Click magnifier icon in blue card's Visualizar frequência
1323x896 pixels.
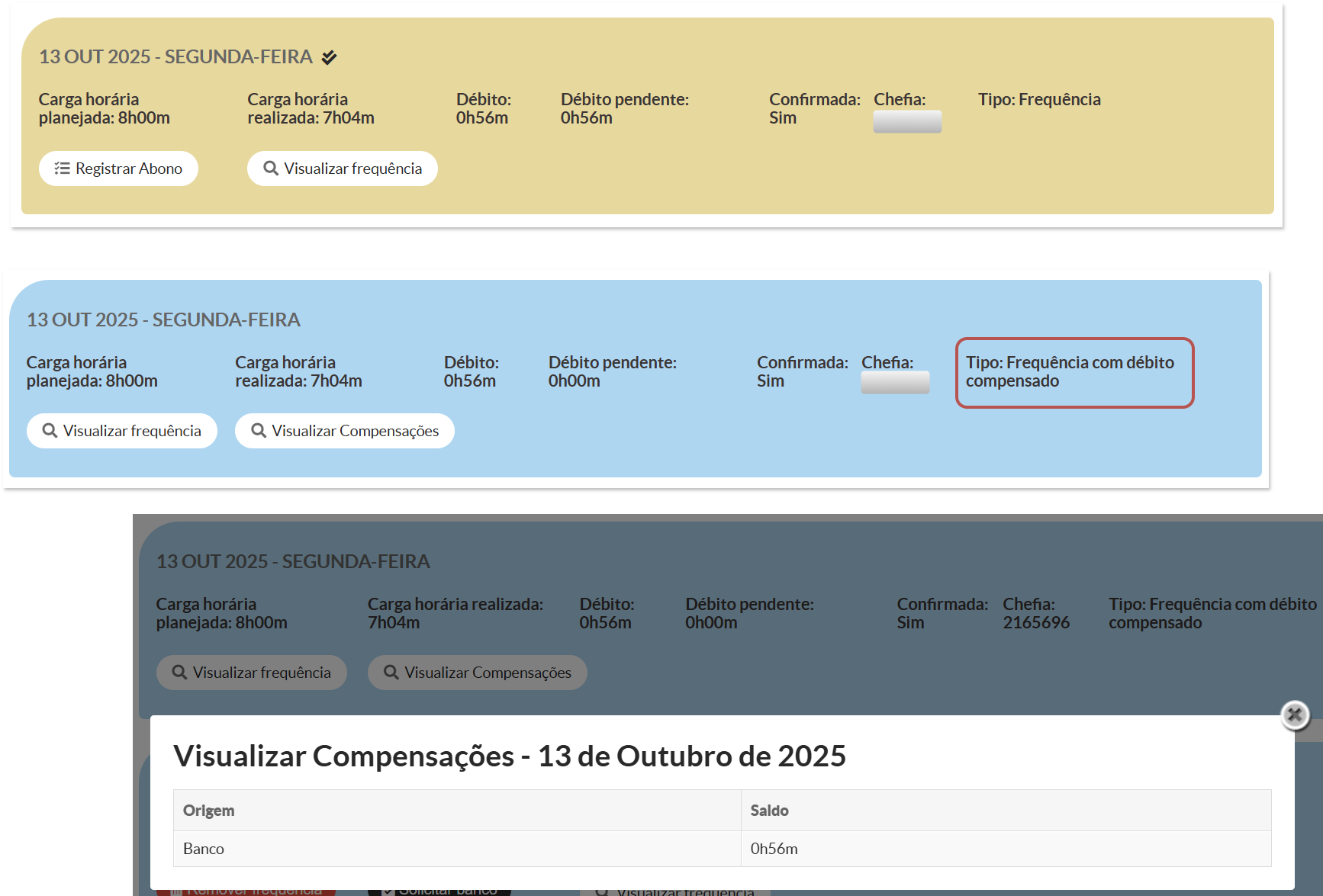[50, 431]
